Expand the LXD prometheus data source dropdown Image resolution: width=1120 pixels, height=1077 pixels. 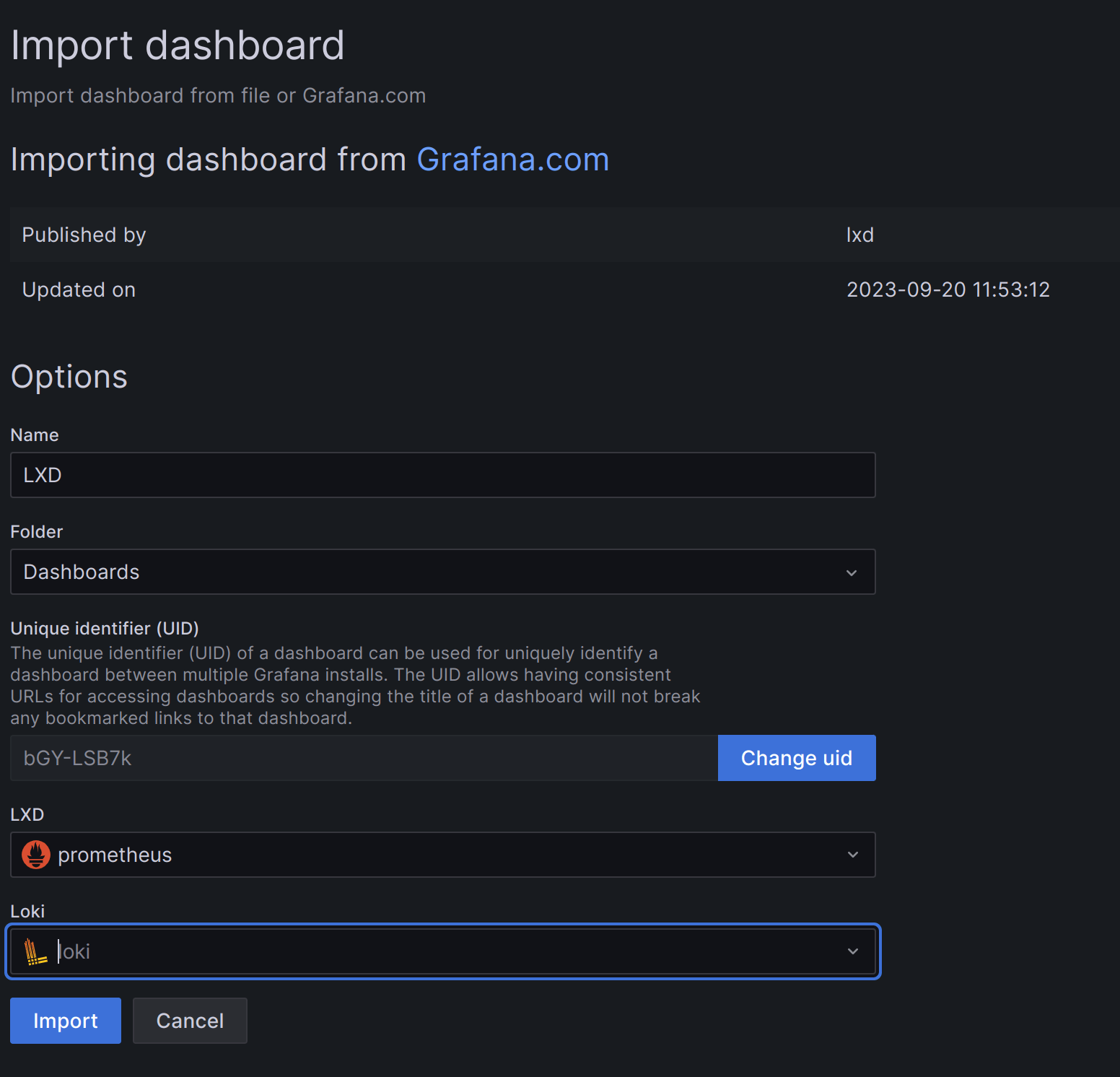coord(442,855)
